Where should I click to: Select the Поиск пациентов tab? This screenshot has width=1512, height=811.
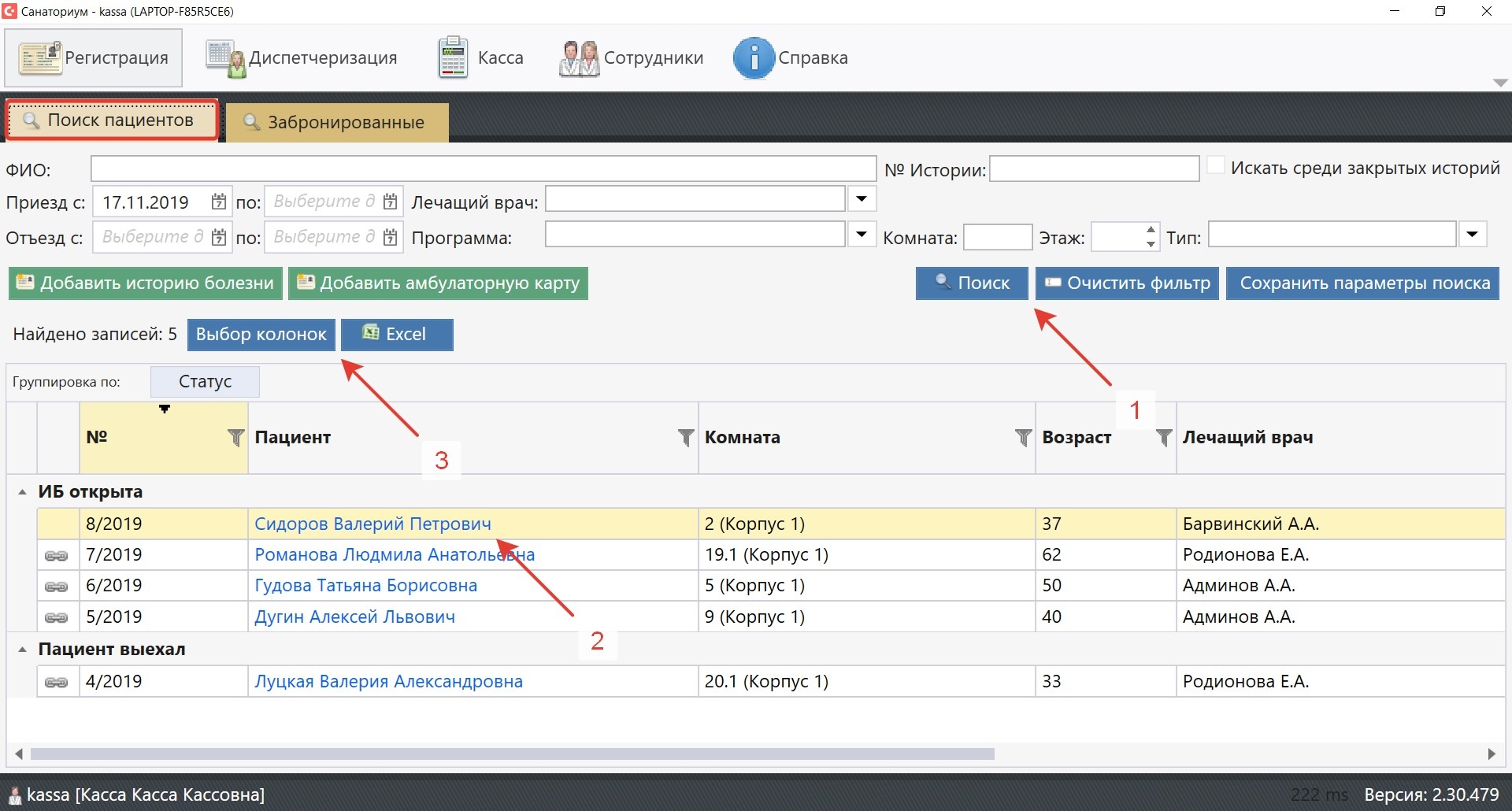point(112,120)
